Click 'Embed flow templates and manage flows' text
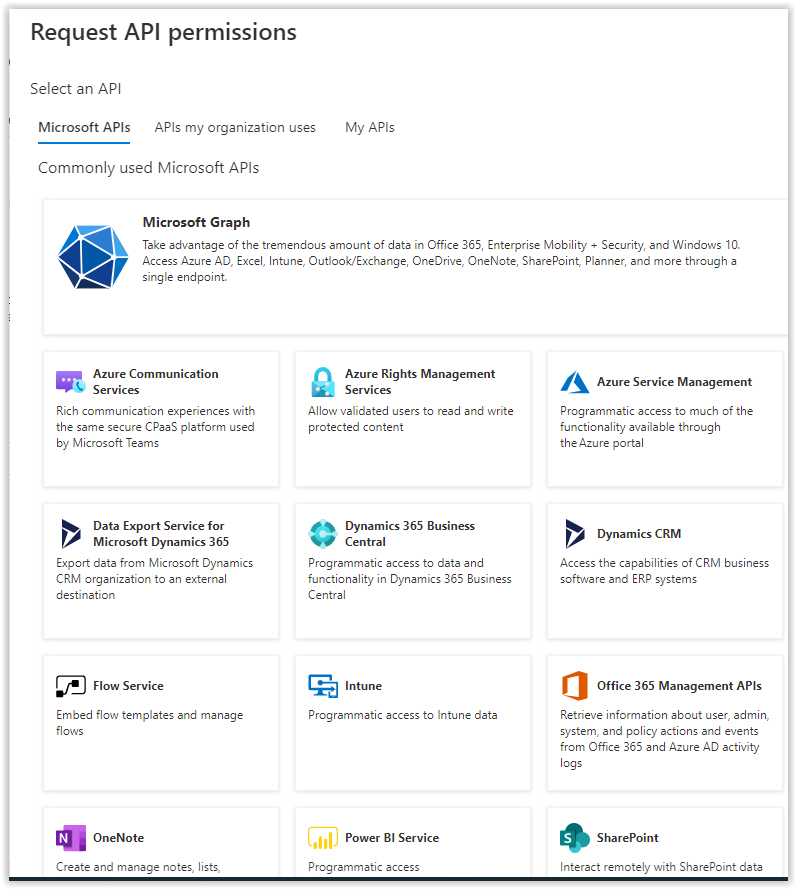This screenshot has height=889, width=796. 149,723
